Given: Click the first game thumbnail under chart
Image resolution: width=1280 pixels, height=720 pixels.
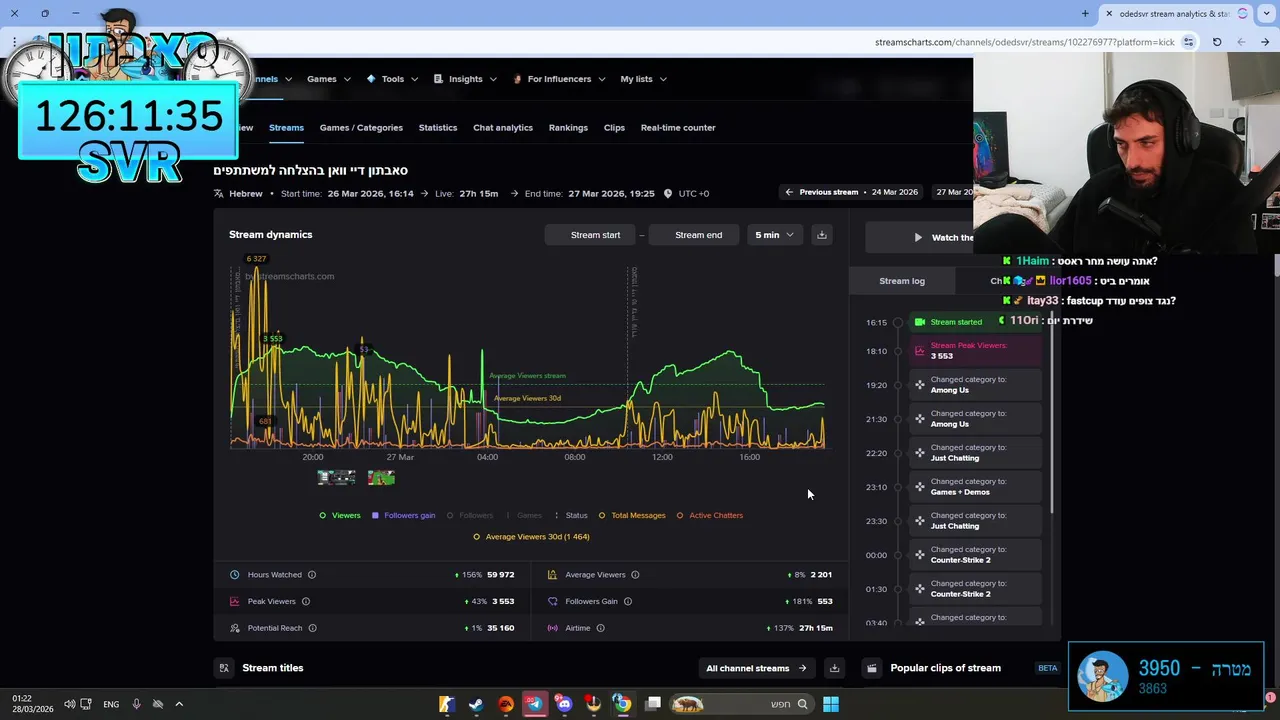Looking at the screenshot, I should coord(336,478).
